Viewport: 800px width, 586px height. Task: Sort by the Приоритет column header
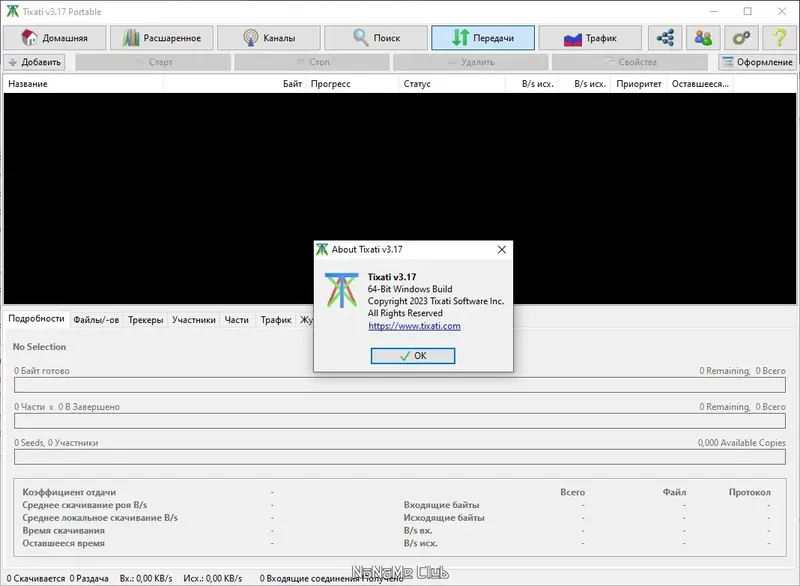[x=638, y=84]
